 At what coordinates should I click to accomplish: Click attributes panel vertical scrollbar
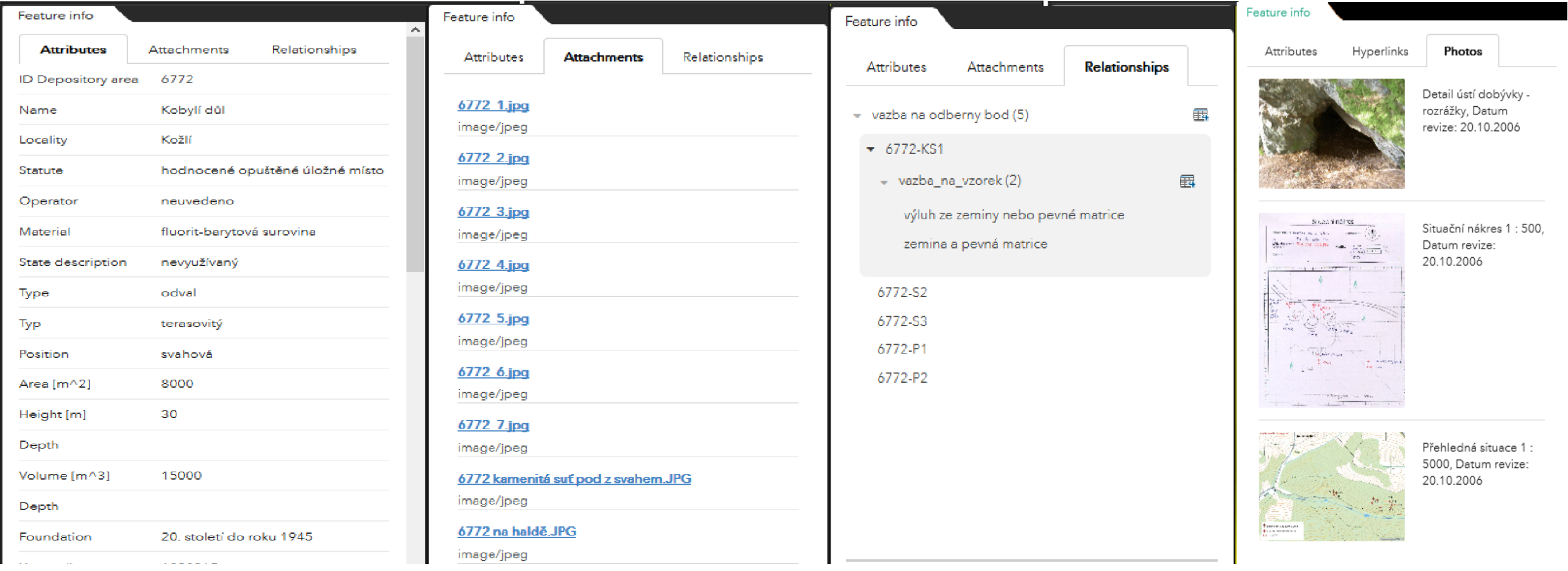tap(415, 155)
